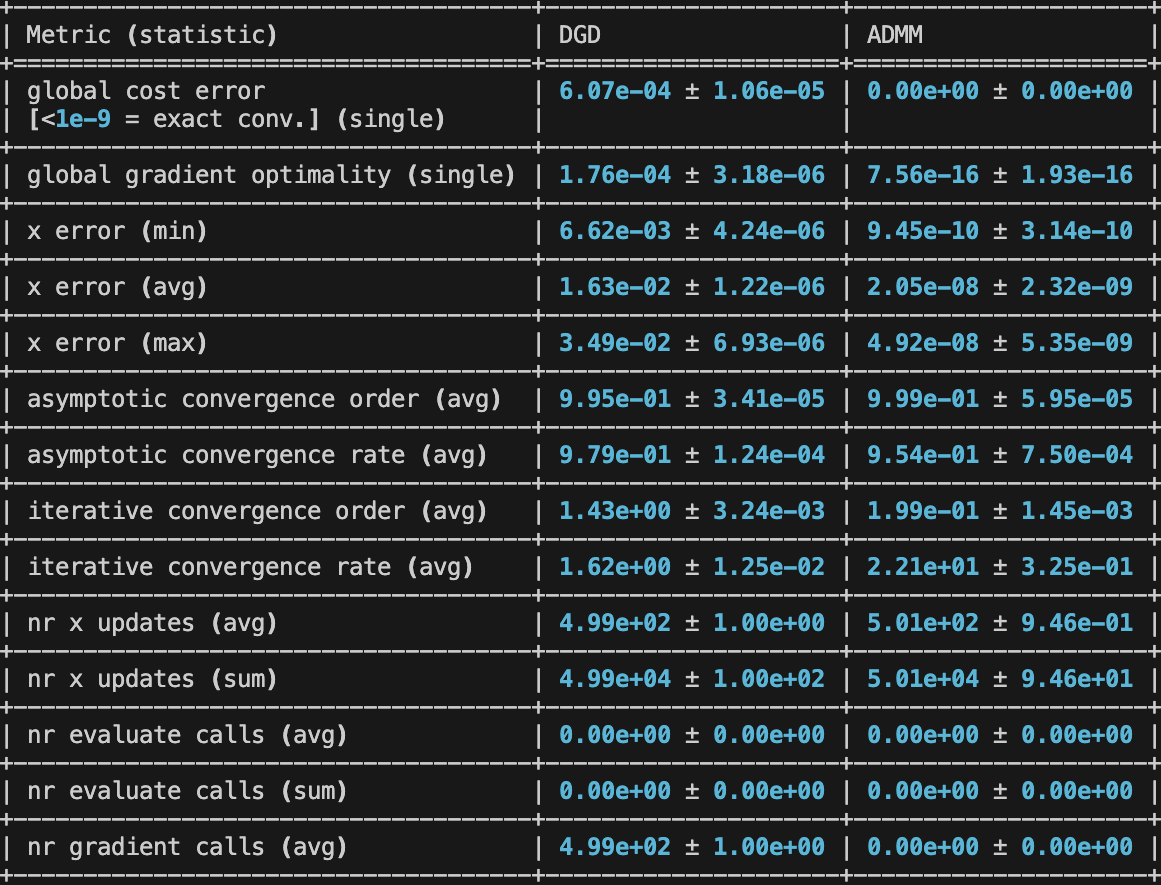Select the 'nr x updates (sum)' label
This screenshot has width=1161, height=885.
pos(152,679)
